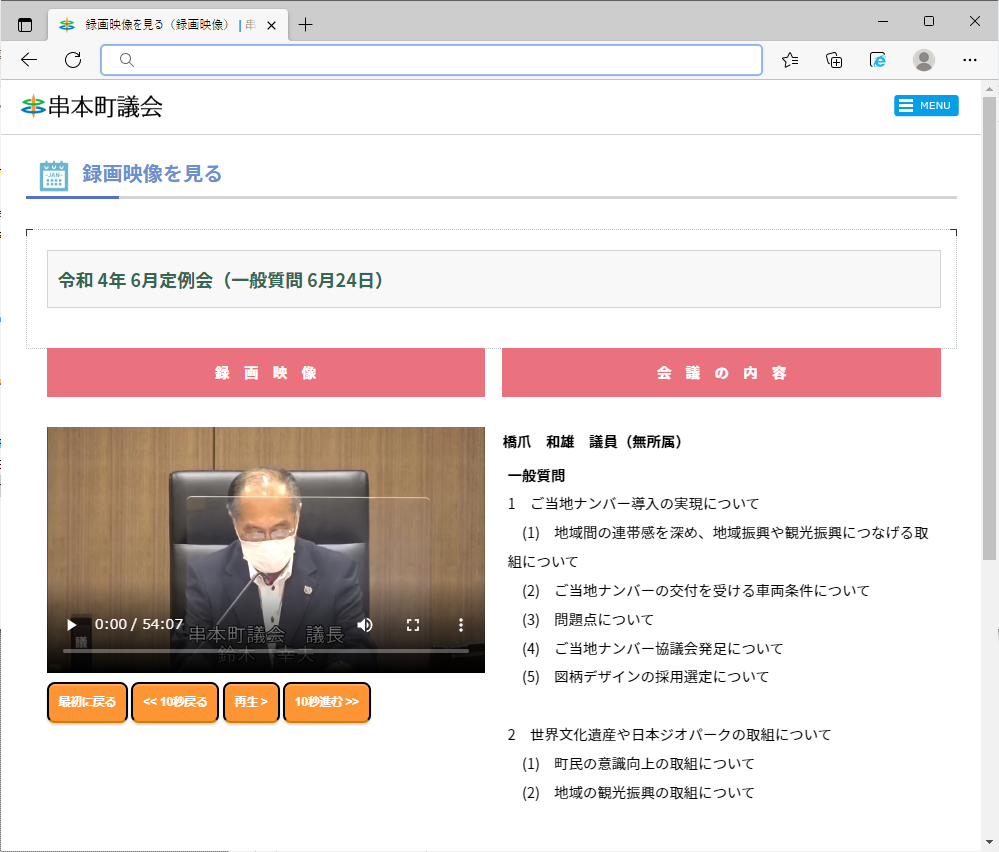This screenshot has height=852, width=999.
Task: Click the 最初に戻る button
Action: (87, 702)
